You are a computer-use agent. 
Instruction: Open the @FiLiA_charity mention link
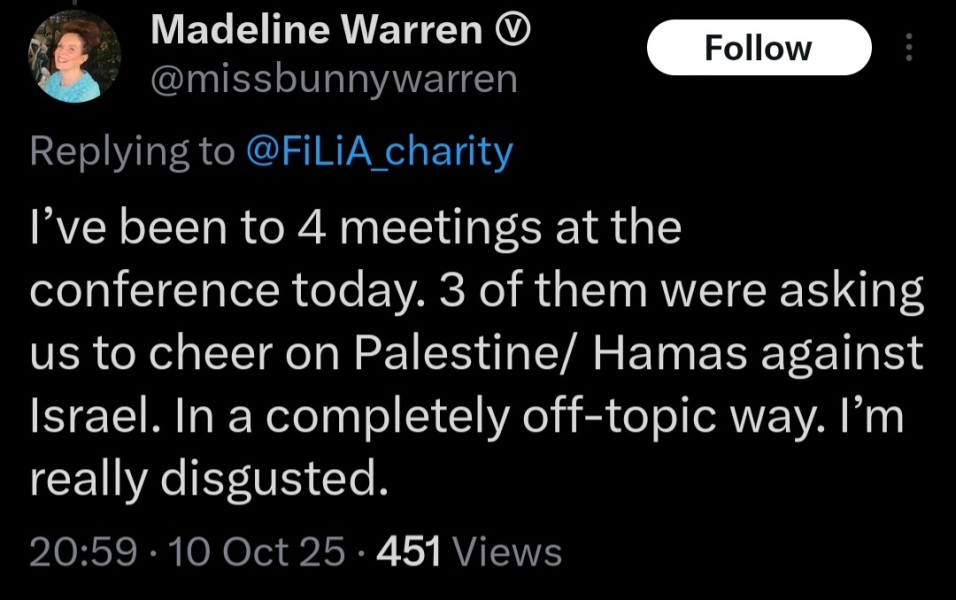point(378,151)
